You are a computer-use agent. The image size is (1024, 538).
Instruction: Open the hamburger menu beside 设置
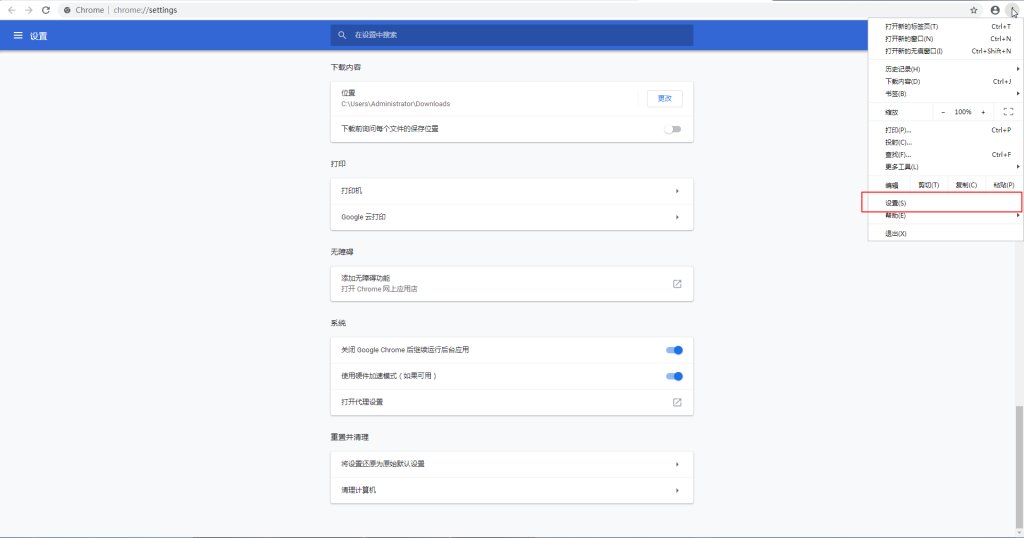pyautogui.click(x=17, y=36)
